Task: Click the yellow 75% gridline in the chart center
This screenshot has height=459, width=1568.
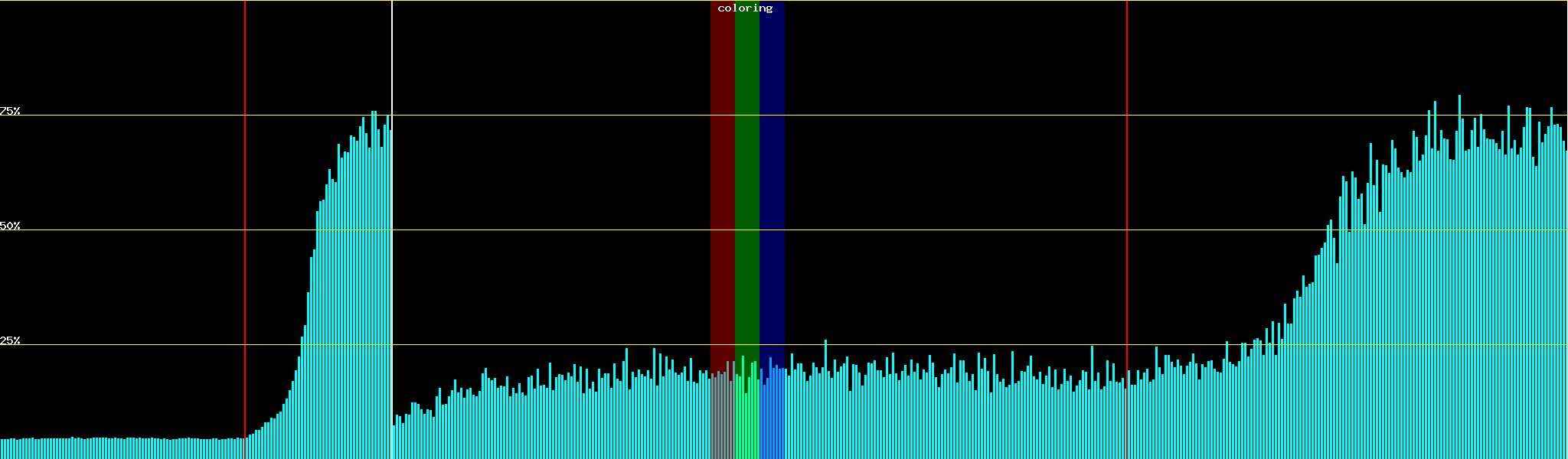Action: point(919,116)
